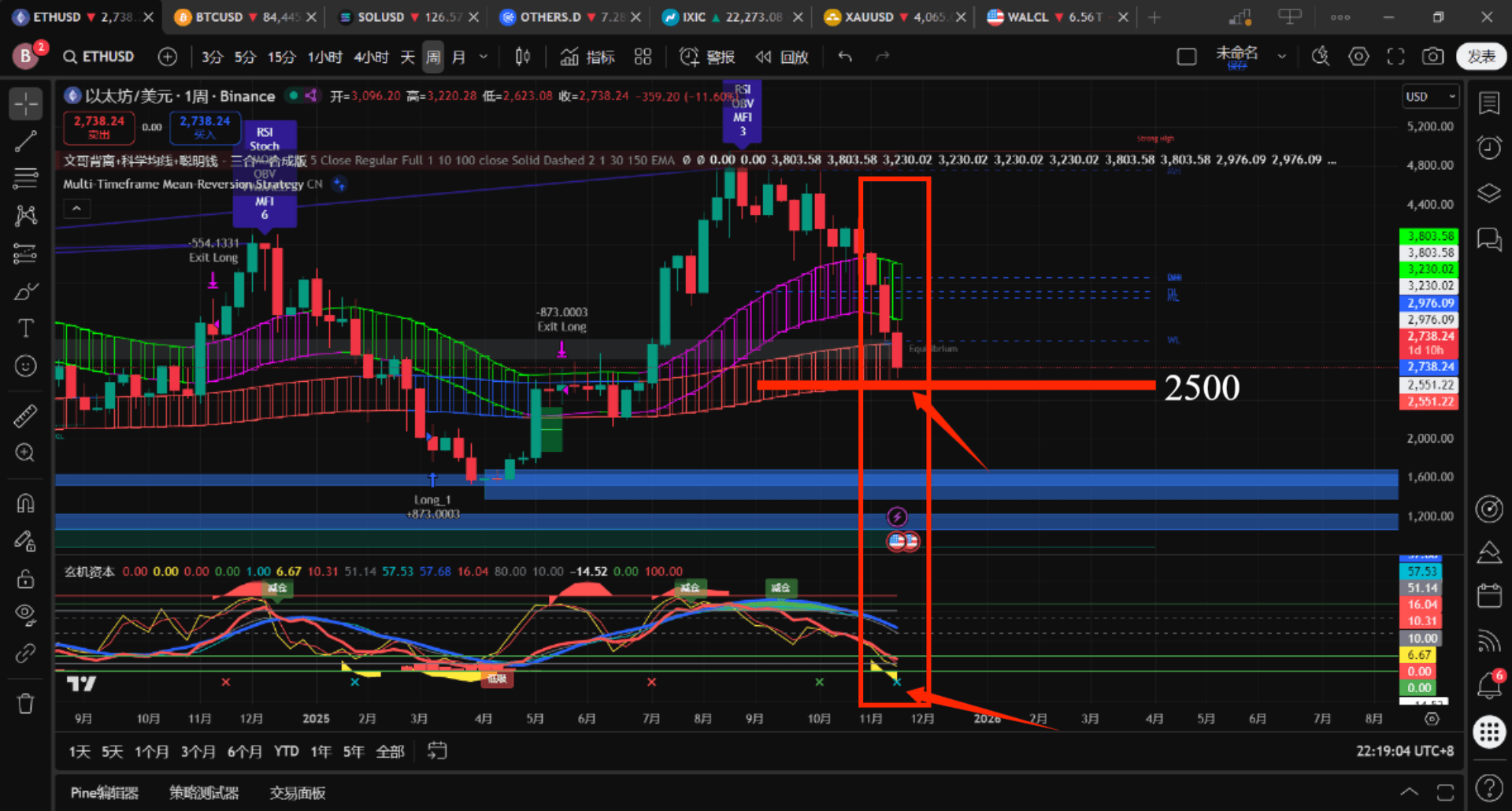Start bar replay with 回放
The height and width of the screenshot is (811, 1512).
782,57
